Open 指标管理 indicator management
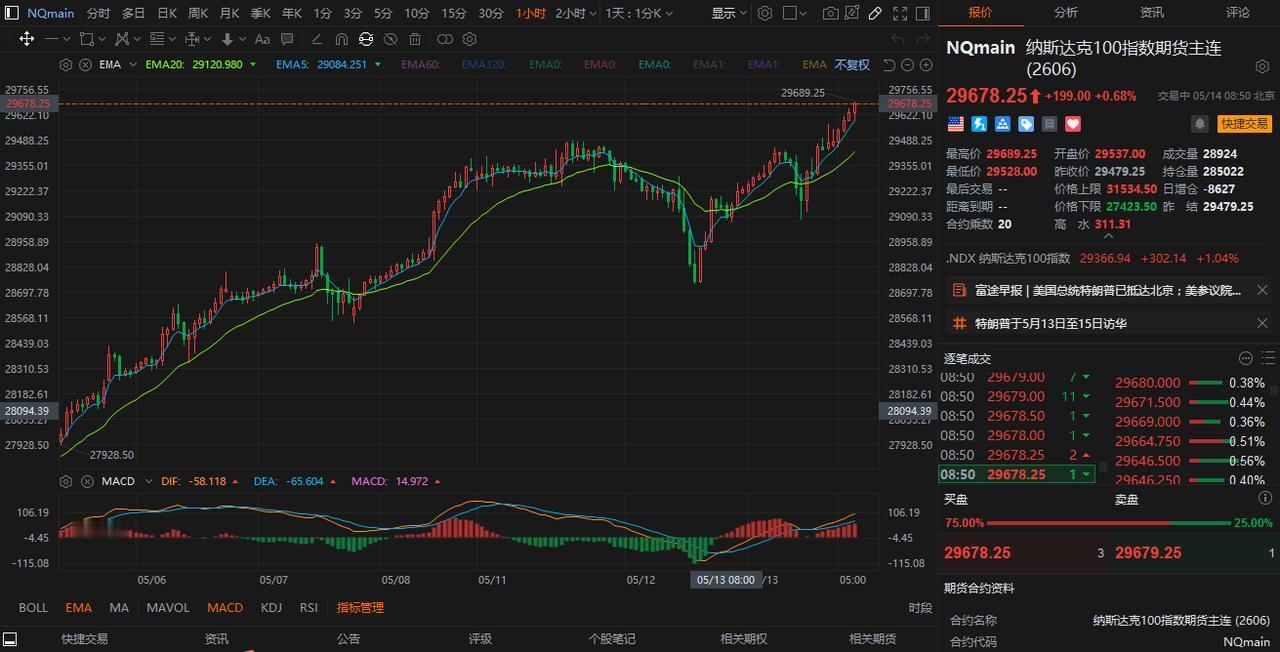 360,607
